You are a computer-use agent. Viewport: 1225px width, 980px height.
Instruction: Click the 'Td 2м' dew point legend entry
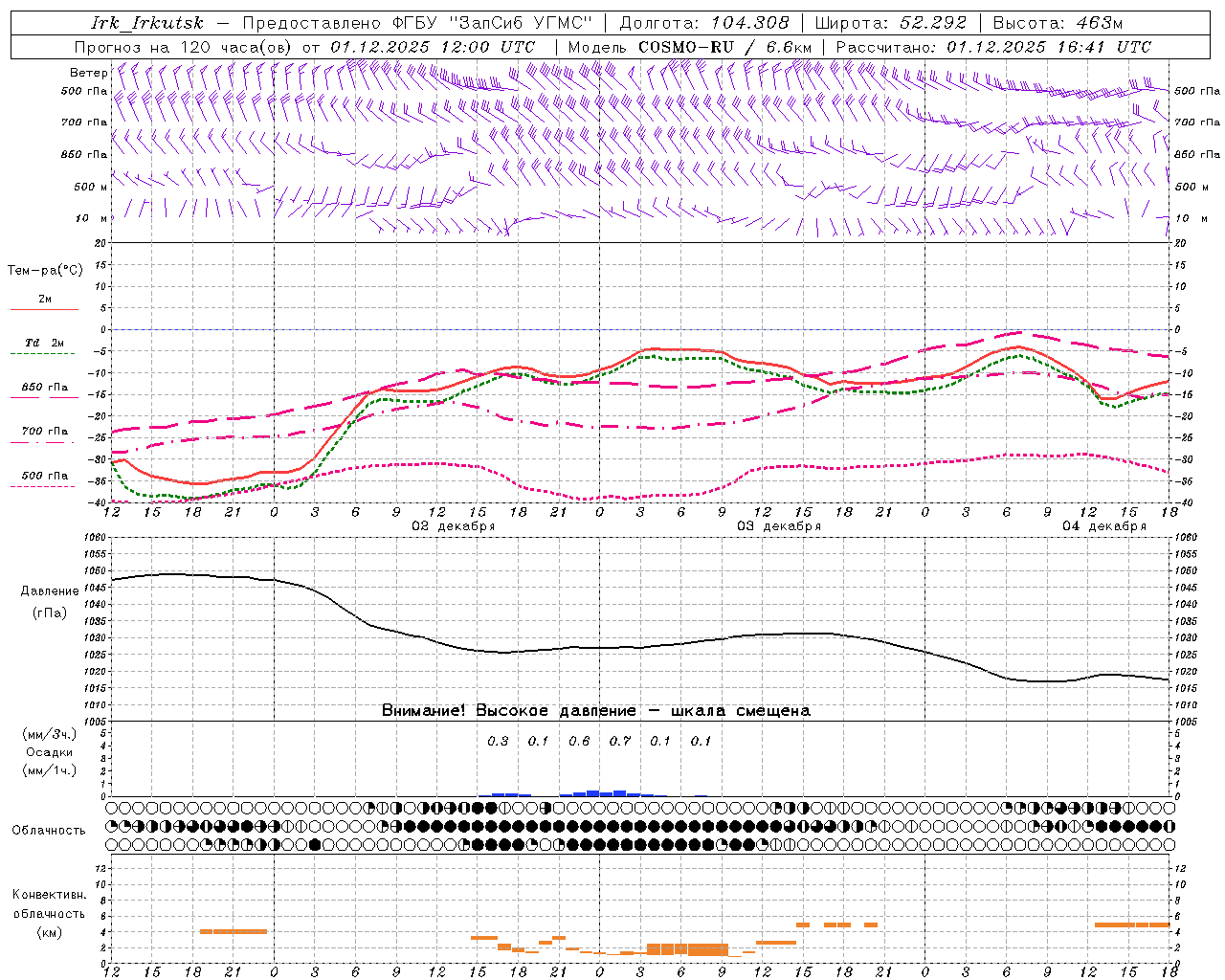(x=44, y=346)
